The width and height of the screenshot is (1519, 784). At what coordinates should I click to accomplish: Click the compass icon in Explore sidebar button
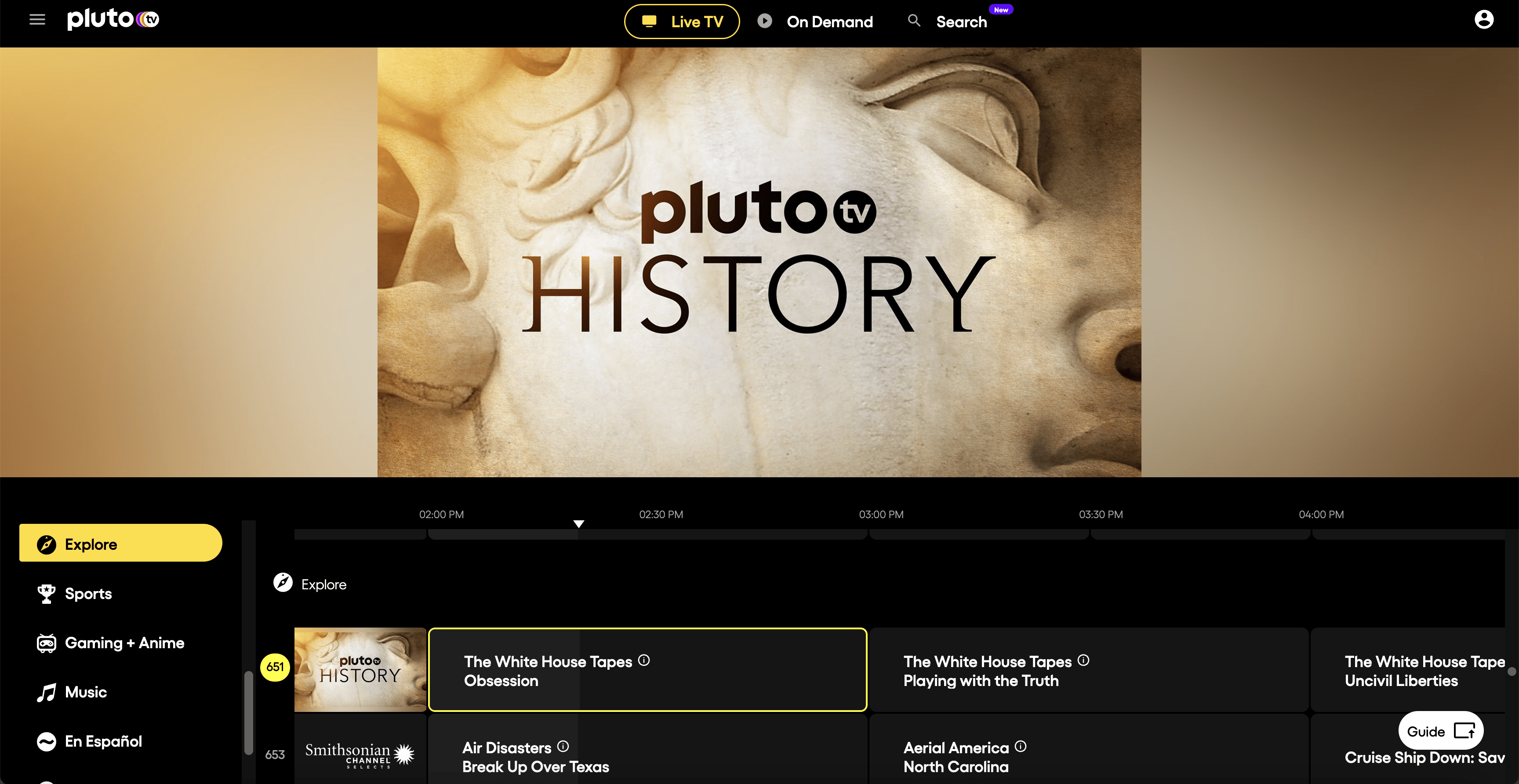[46, 544]
